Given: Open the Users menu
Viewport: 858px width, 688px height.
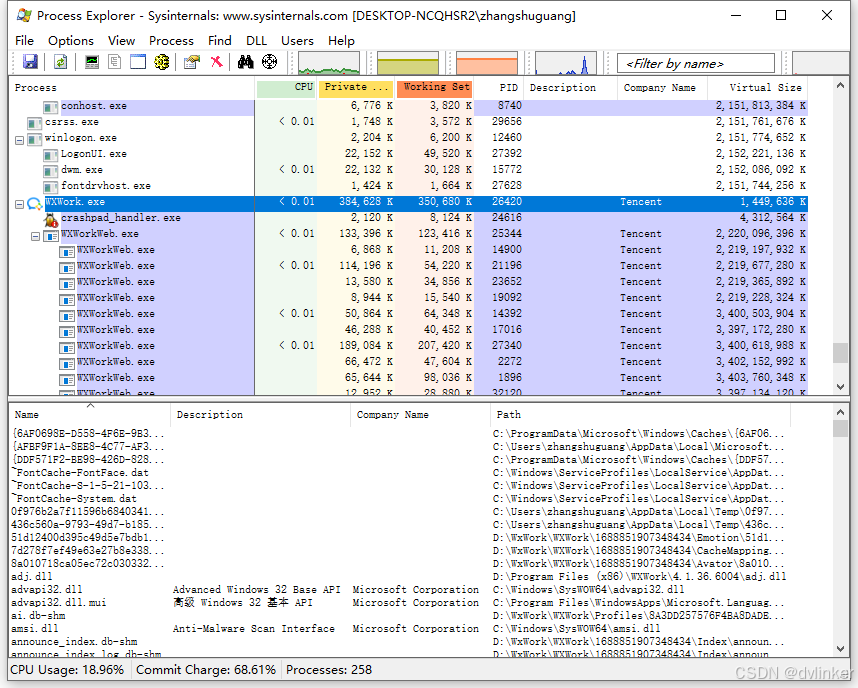Looking at the screenshot, I should click(297, 41).
